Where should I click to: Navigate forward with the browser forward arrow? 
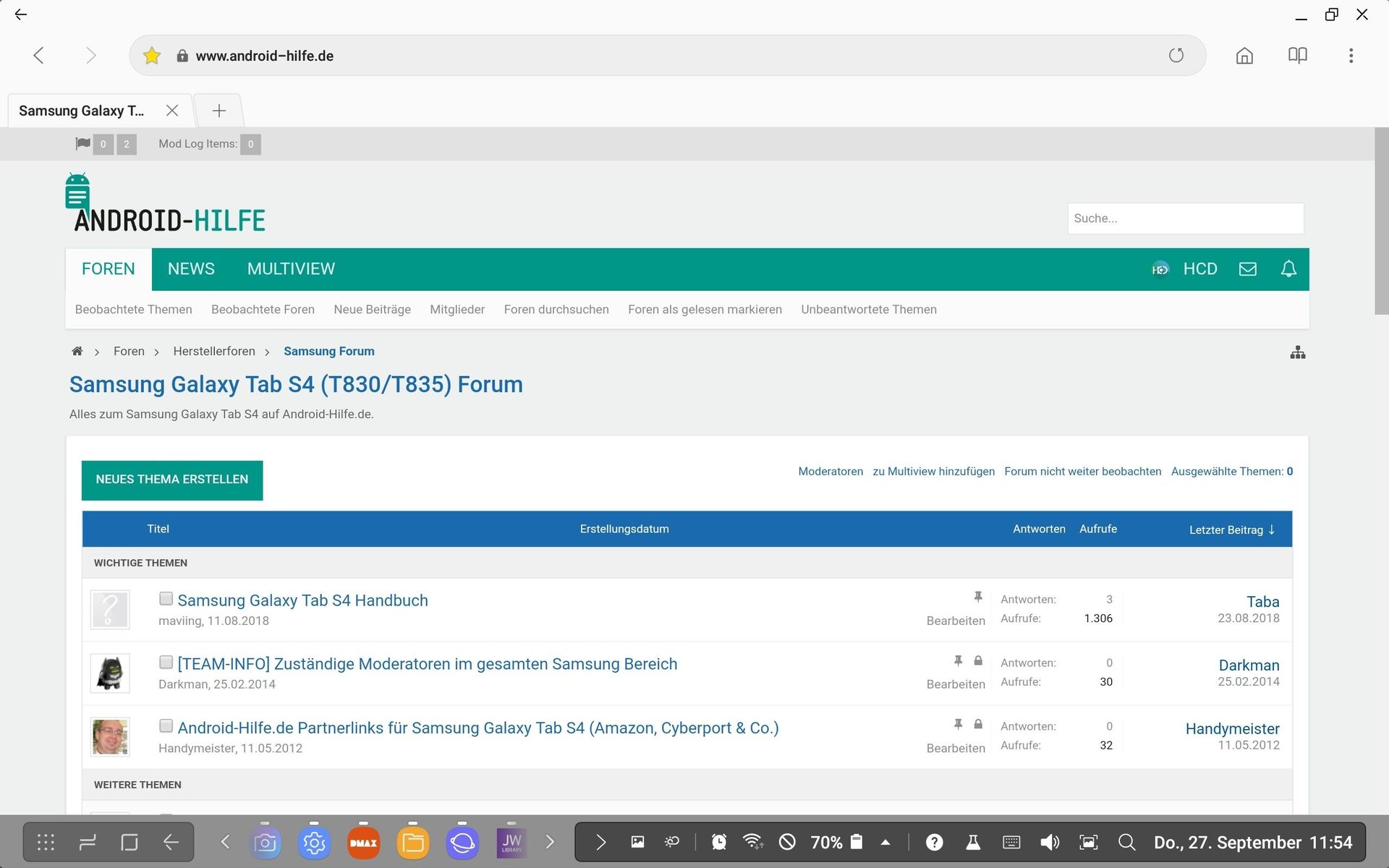(x=90, y=56)
